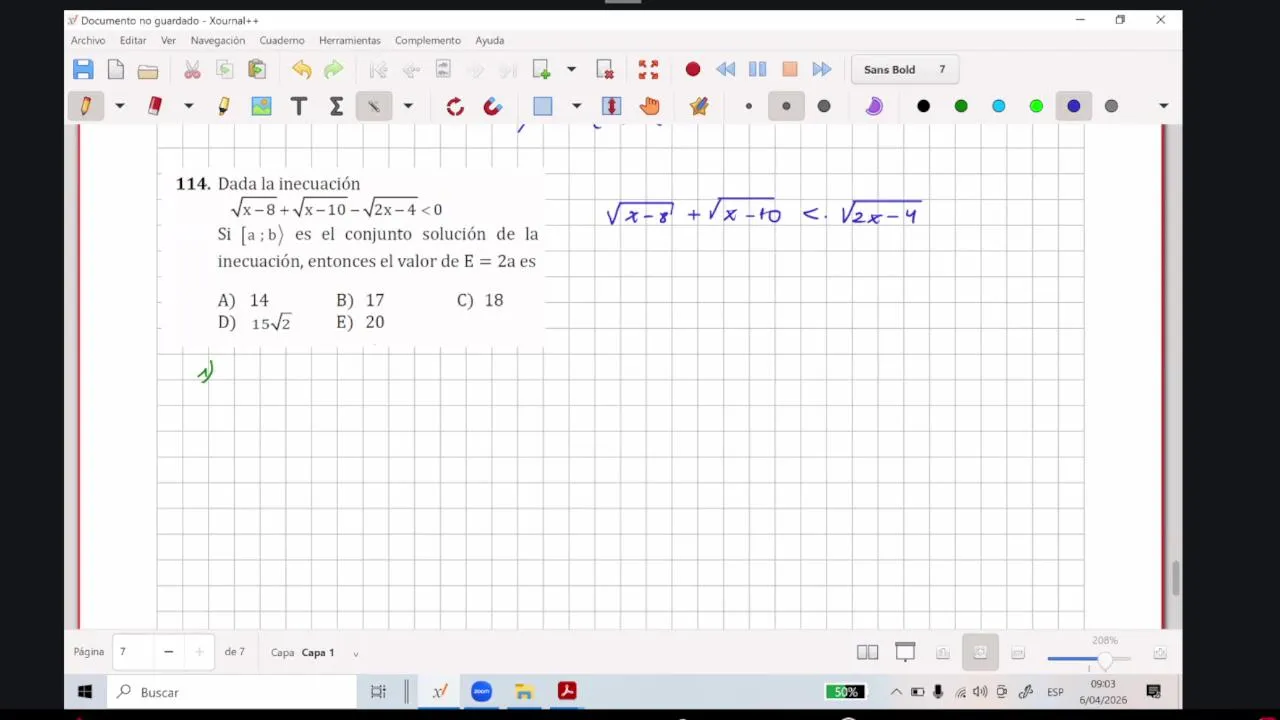The width and height of the screenshot is (1280, 720).
Task: Click the Paste clipboard icon
Action: 257,69
